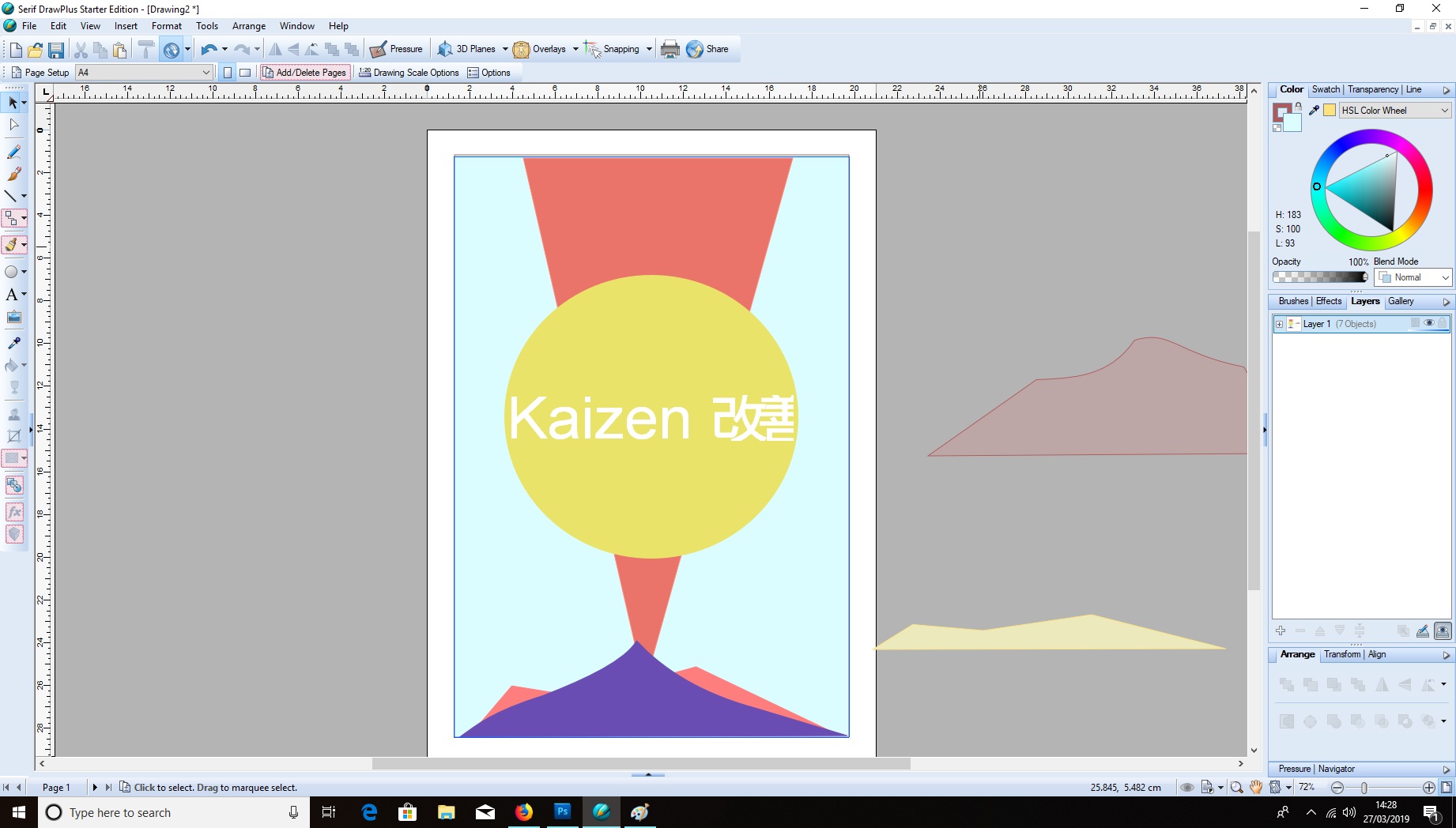Click the Print icon in toolbar
The image size is (1456, 828).
click(670, 49)
